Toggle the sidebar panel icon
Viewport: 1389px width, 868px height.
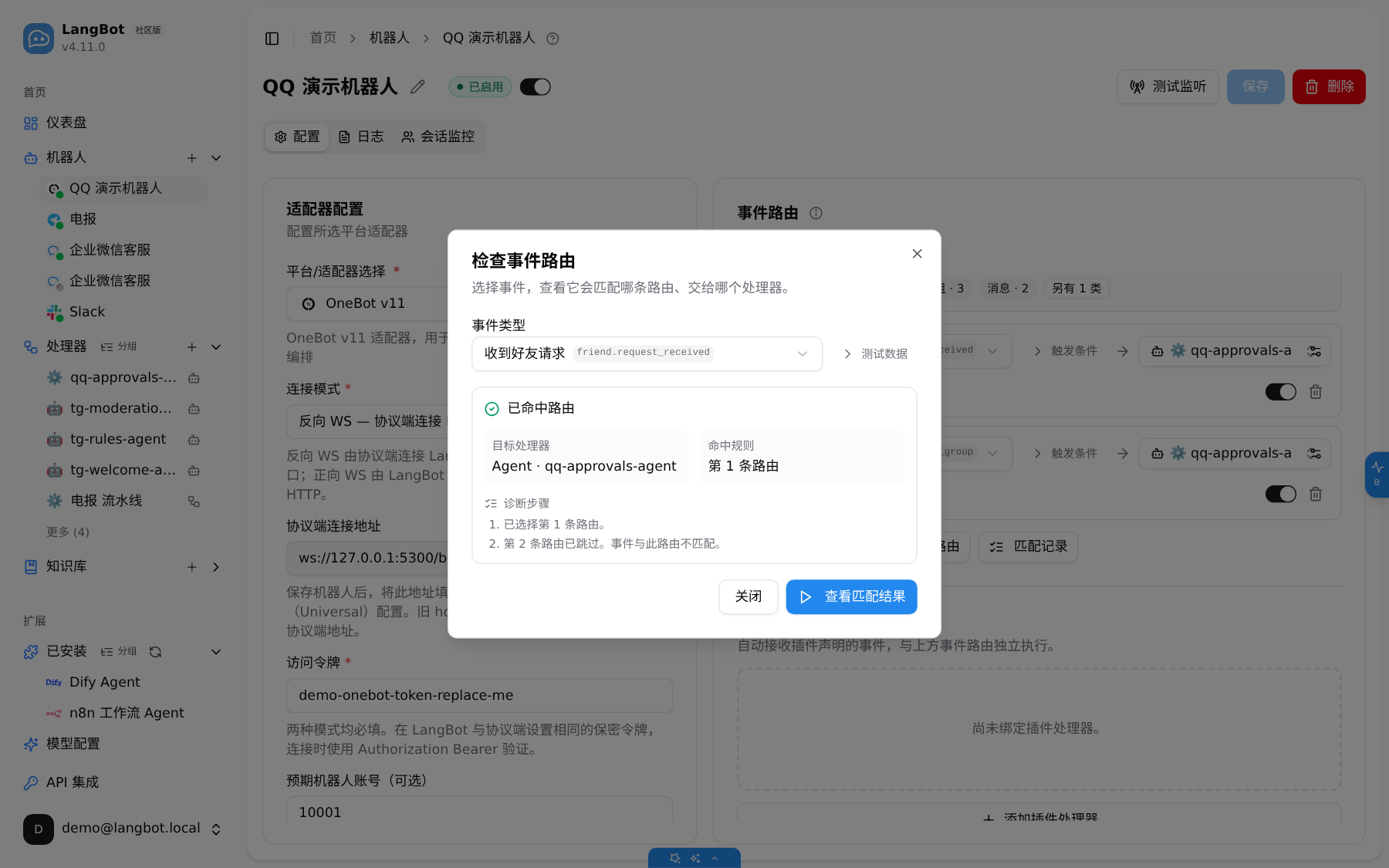click(x=272, y=39)
